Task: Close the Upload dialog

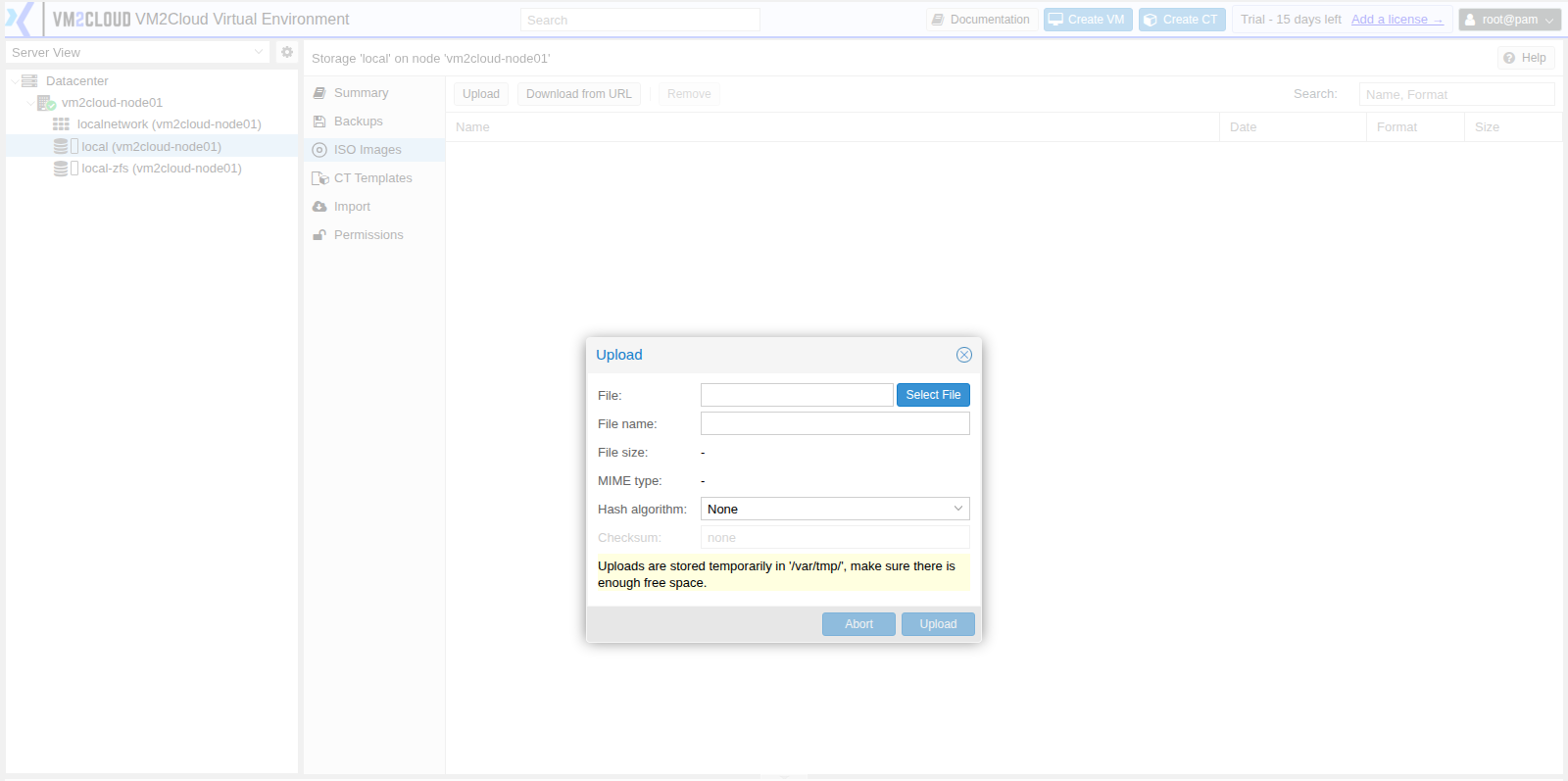Action: coord(964,355)
